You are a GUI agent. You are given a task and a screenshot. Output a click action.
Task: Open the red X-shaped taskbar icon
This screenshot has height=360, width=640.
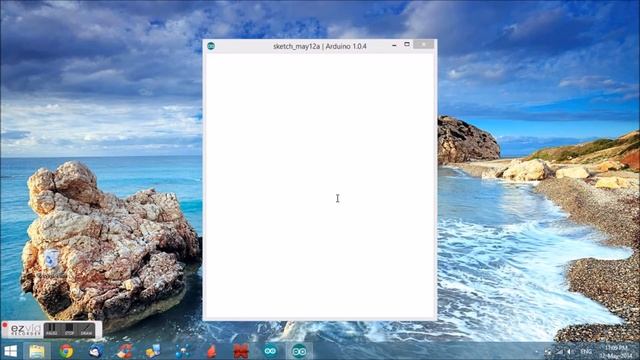pyautogui.click(x=241, y=351)
